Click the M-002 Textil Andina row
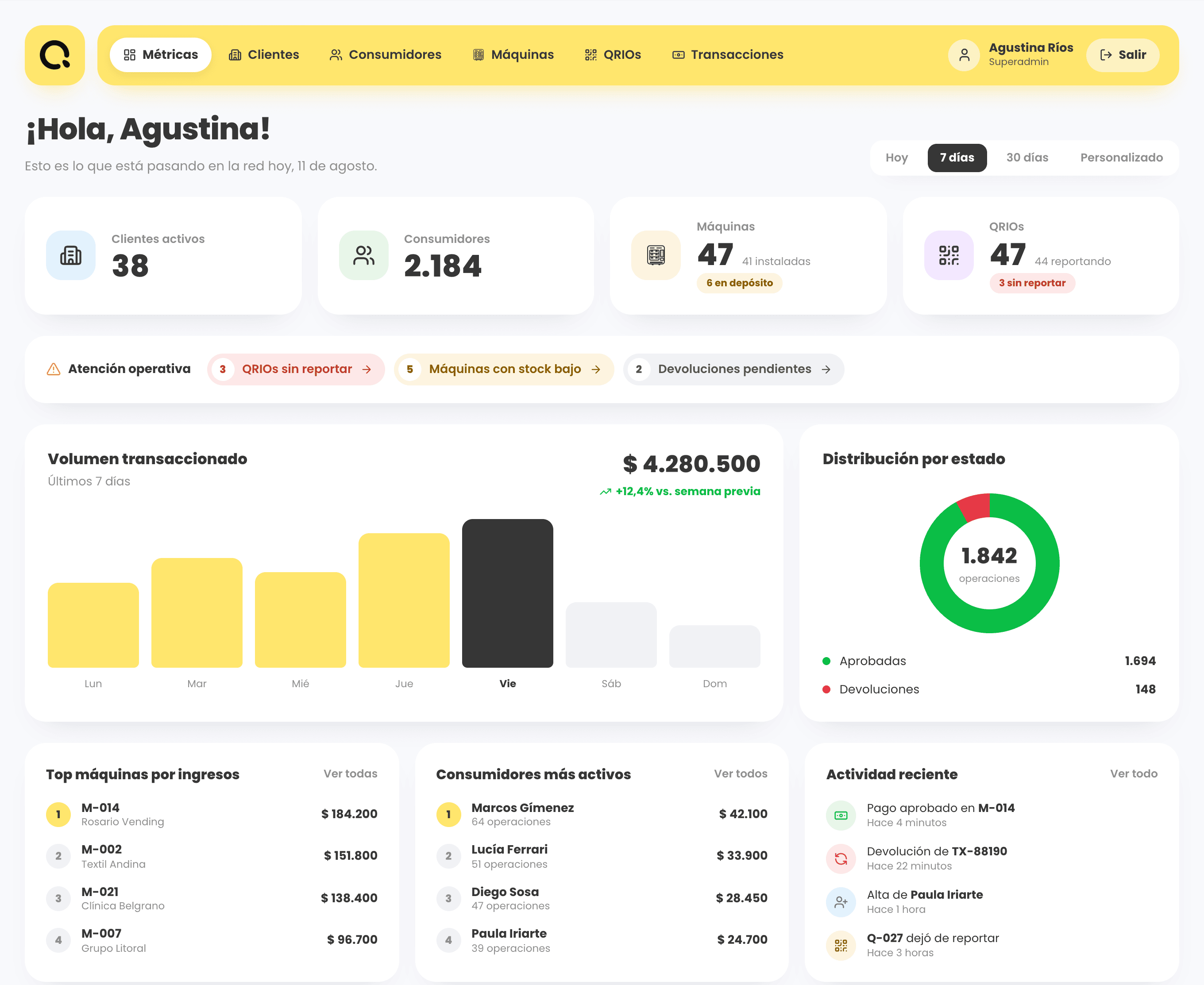The image size is (1204, 985). [x=212, y=856]
